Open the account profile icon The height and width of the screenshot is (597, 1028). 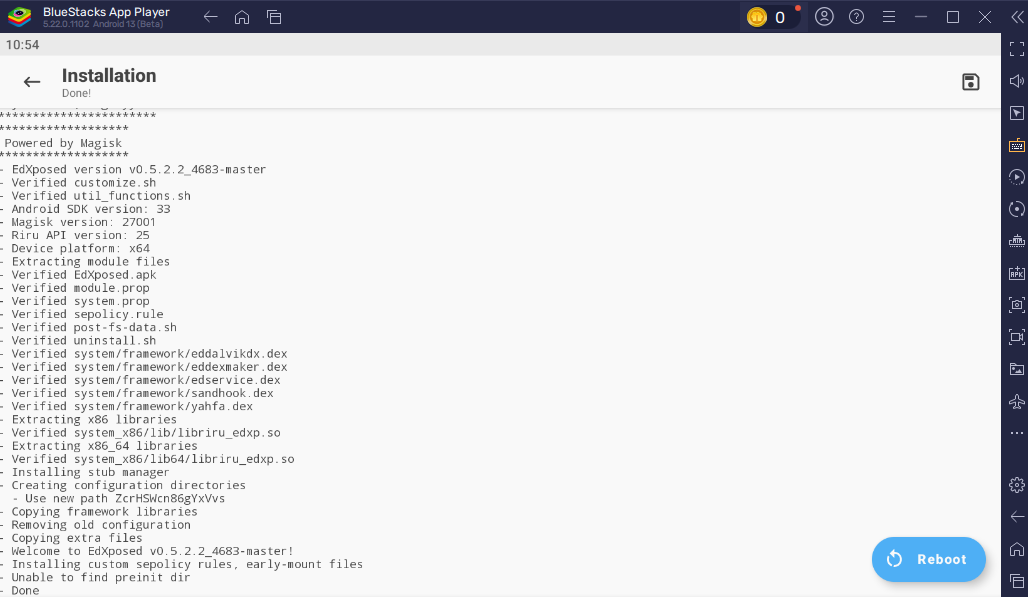pyautogui.click(x=824, y=16)
